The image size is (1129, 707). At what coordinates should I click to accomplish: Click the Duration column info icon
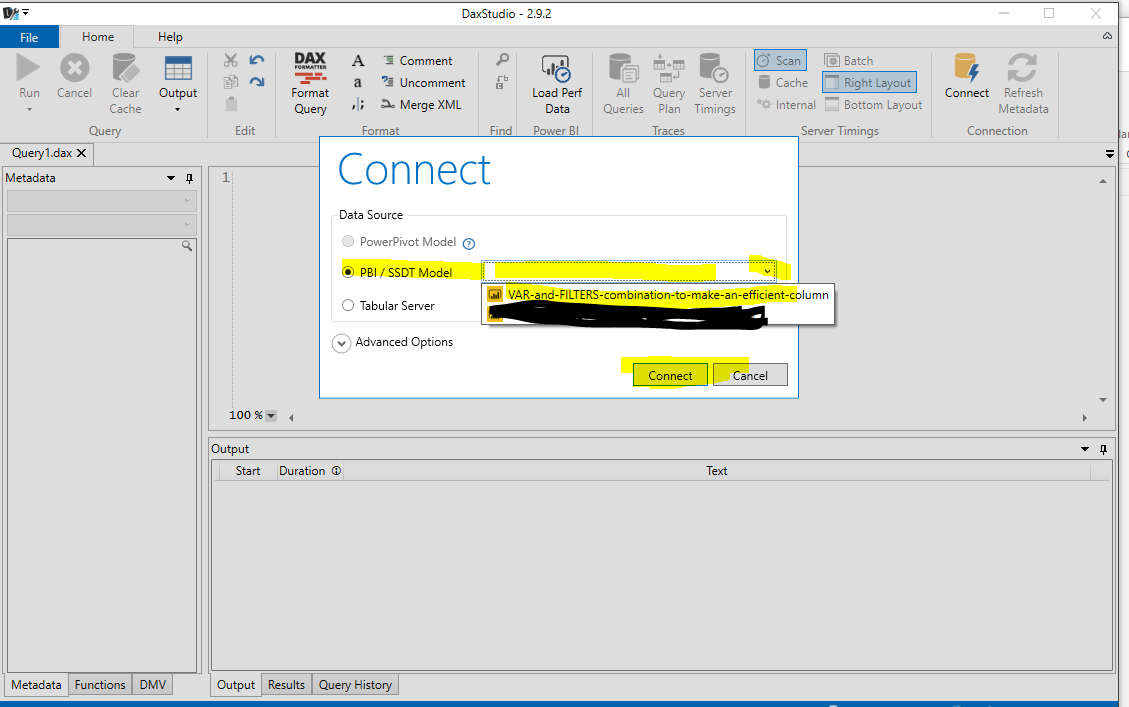pyautogui.click(x=336, y=470)
